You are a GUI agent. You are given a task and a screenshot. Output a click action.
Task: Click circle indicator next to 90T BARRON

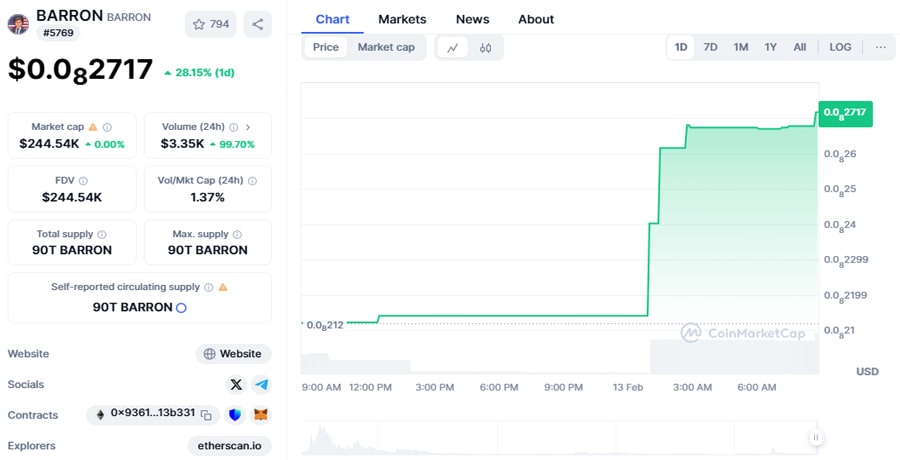point(181,308)
